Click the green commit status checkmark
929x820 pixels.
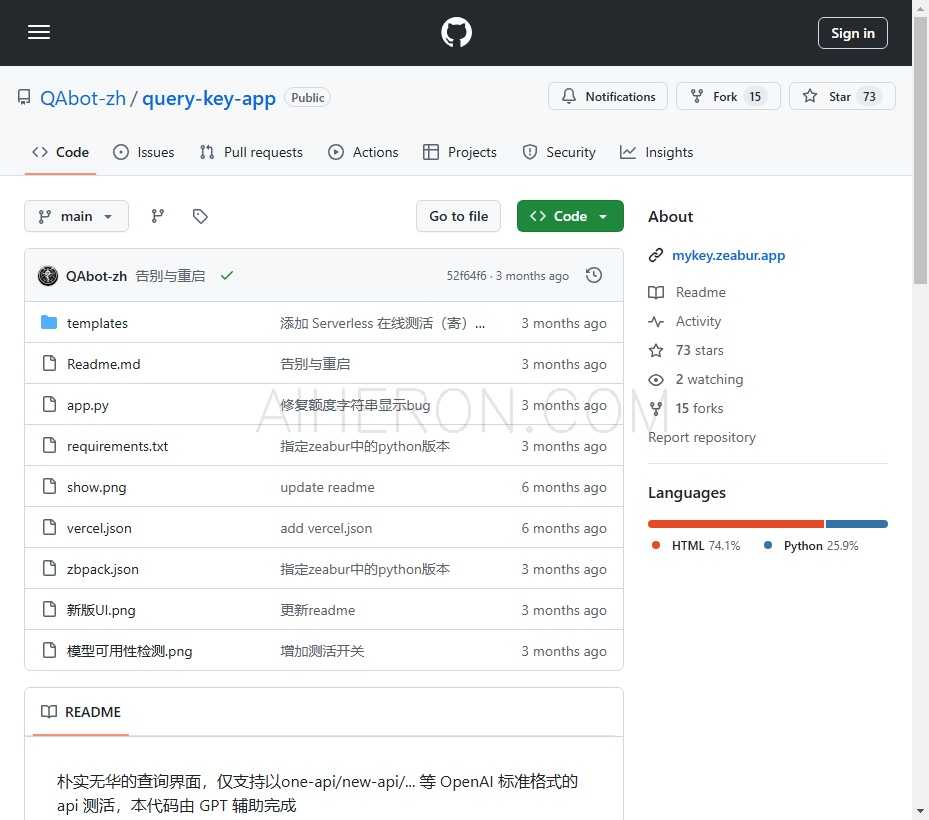click(x=227, y=276)
